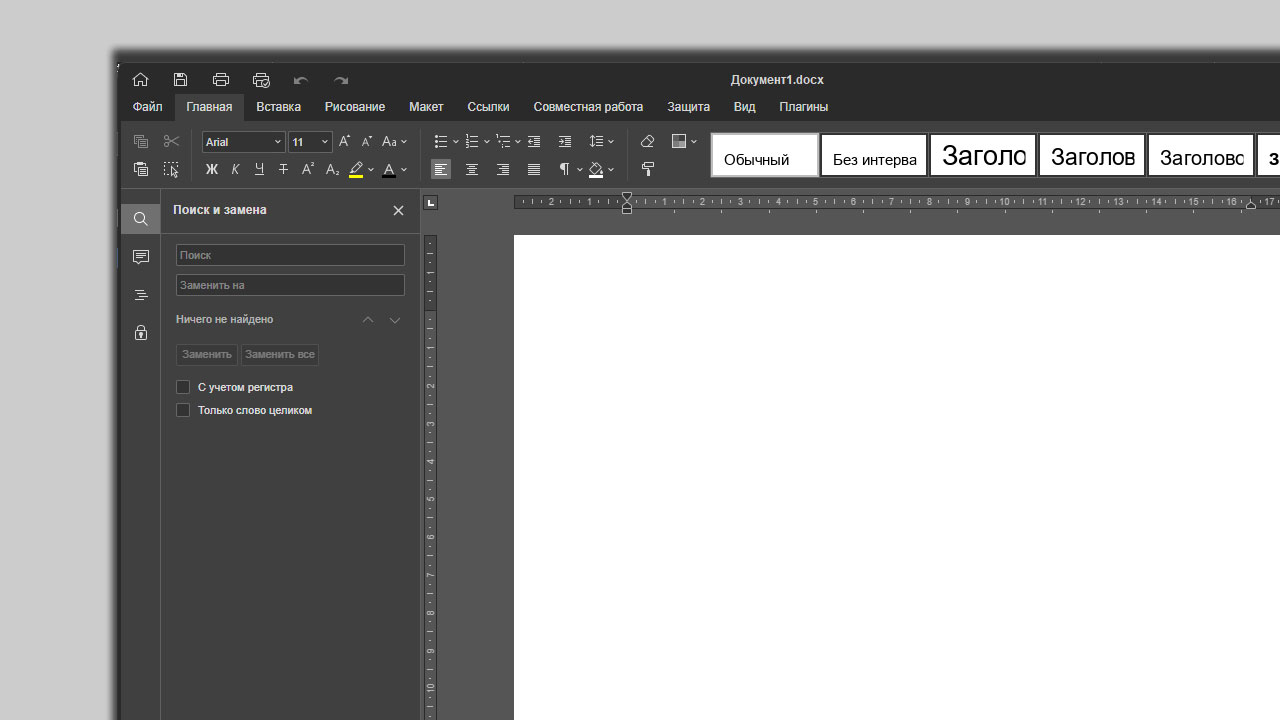Open the Comments panel in left sidebar
1280x720 pixels.
(141, 257)
